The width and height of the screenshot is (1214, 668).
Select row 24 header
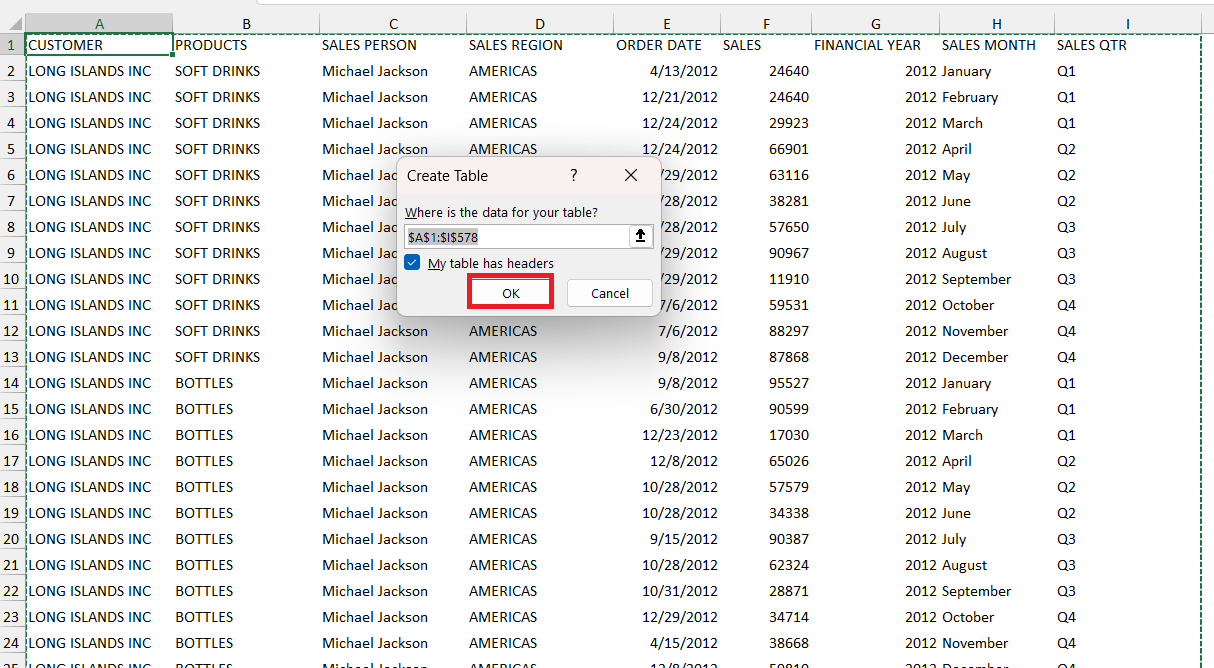(x=12, y=643)
